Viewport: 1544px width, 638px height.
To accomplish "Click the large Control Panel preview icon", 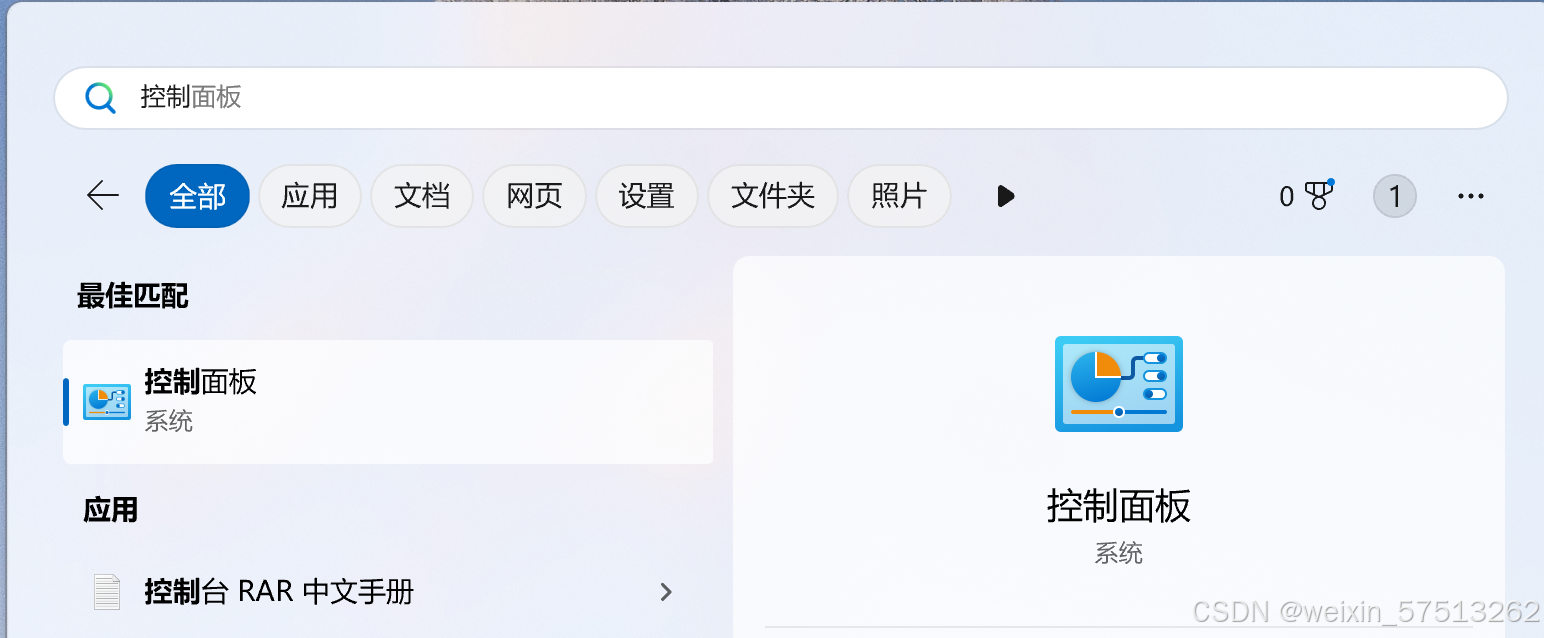I will pyautogui.click(x=1119, y=384).
